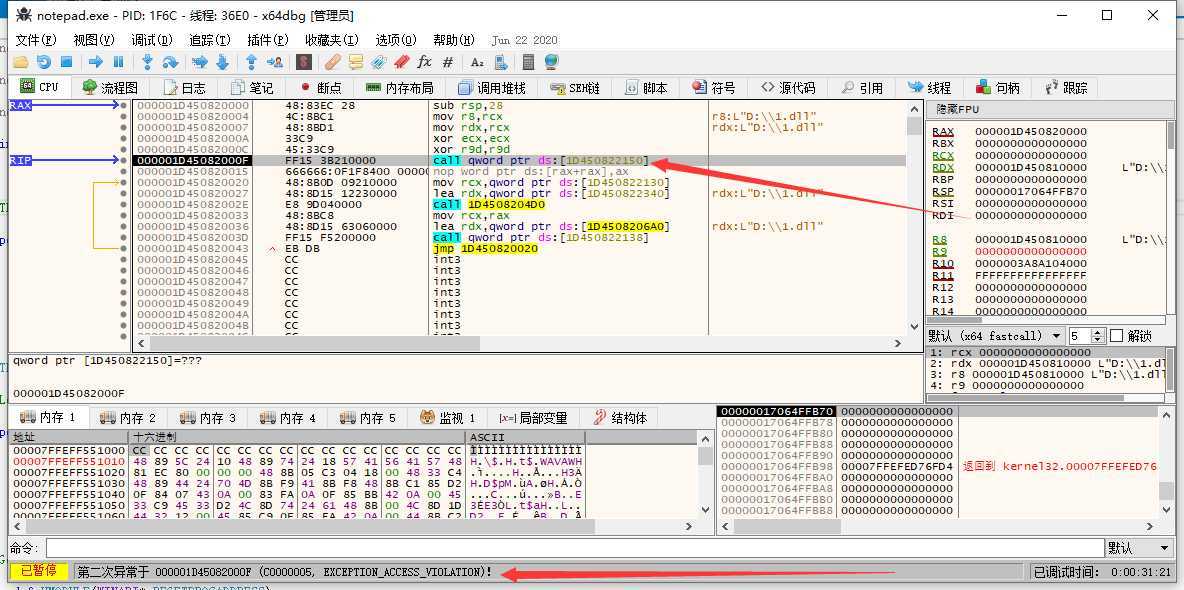
Task: Open the 帮助(H) menu
Action: click(x=454, y=40)
